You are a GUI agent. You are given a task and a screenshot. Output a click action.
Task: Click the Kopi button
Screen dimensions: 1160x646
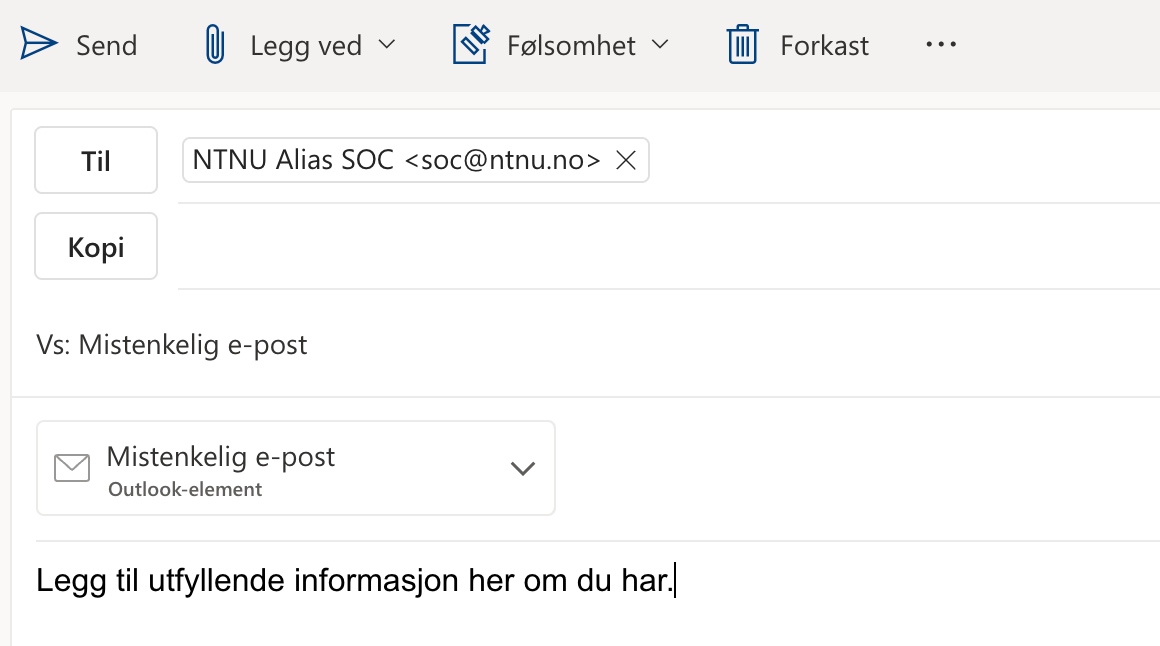coord(96,246)
